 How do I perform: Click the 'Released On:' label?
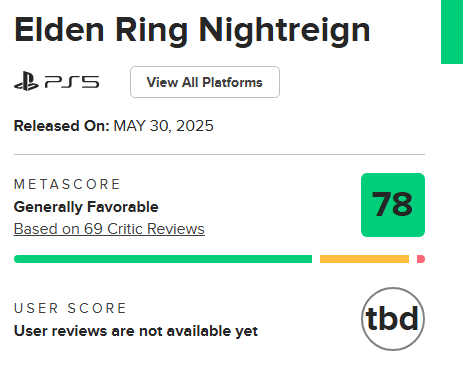tap(62, 126)
